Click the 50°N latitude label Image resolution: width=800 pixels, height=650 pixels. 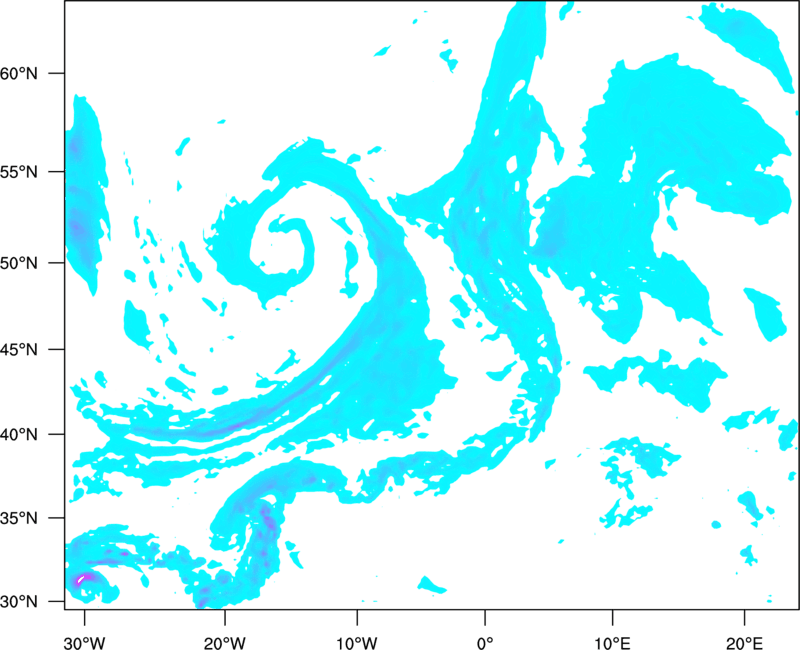[x=19, y=263]
